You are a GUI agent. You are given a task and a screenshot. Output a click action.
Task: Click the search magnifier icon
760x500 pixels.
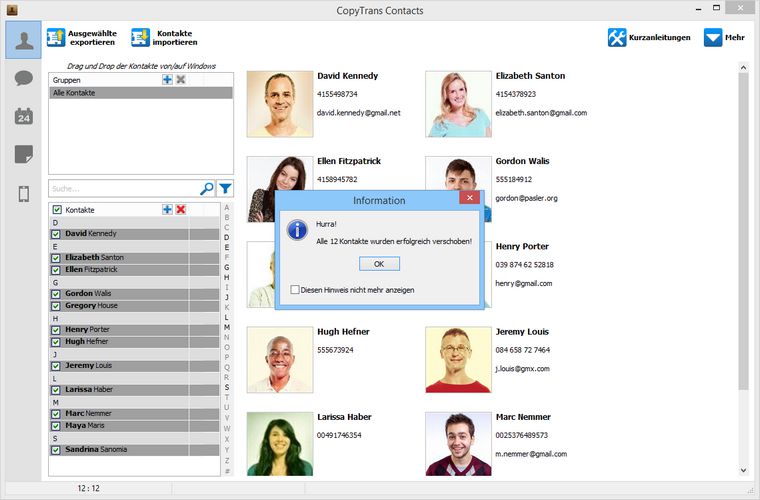(206, 188)
